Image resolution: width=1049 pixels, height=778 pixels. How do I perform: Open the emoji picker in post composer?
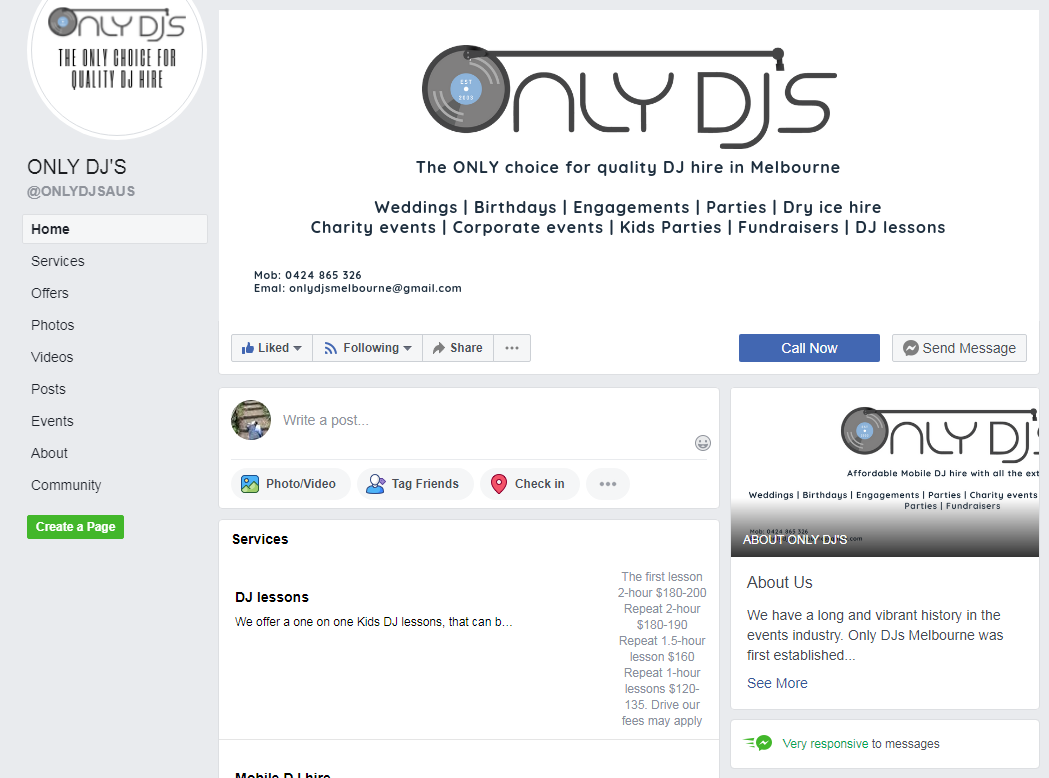tap(702, 443)
